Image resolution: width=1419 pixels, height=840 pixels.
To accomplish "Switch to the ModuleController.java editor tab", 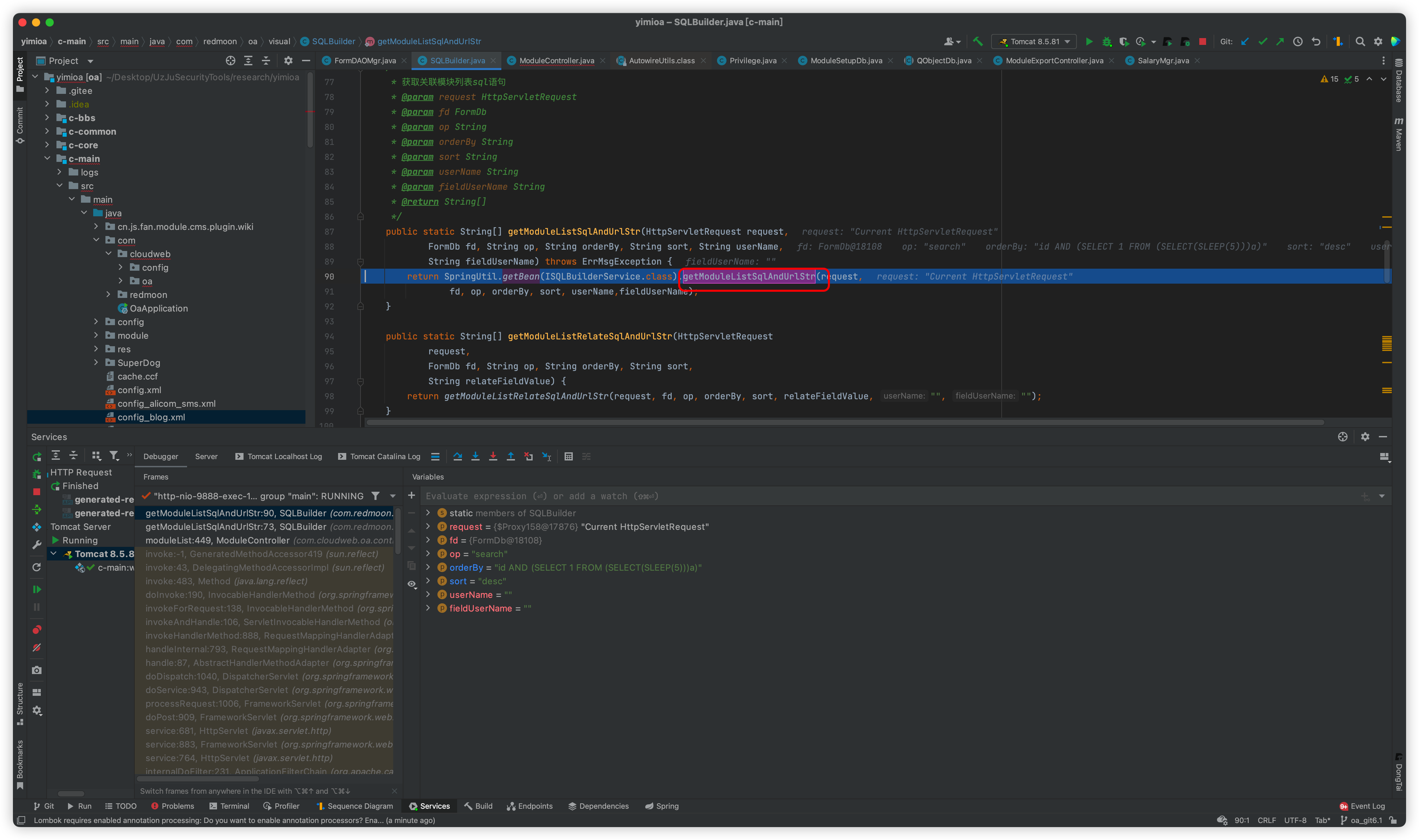I will point(556,61).
